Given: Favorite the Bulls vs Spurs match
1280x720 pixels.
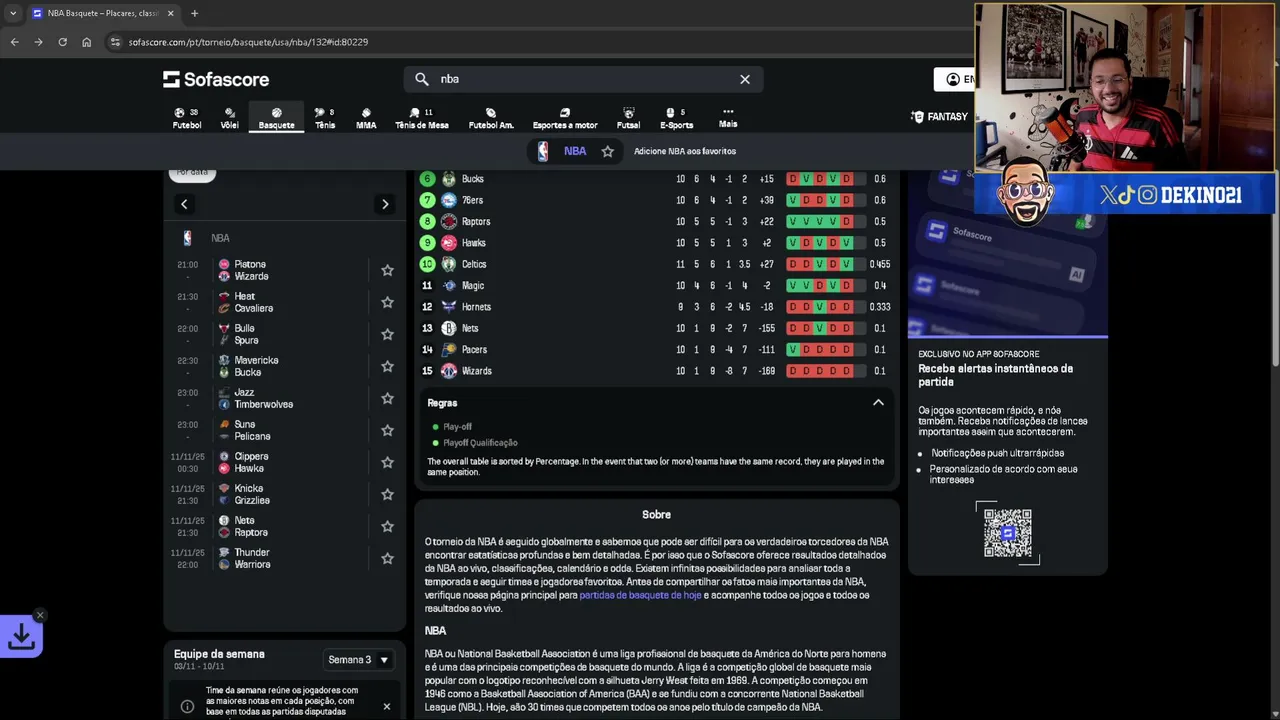Looking at the screenshot, I should click(387, 334).
